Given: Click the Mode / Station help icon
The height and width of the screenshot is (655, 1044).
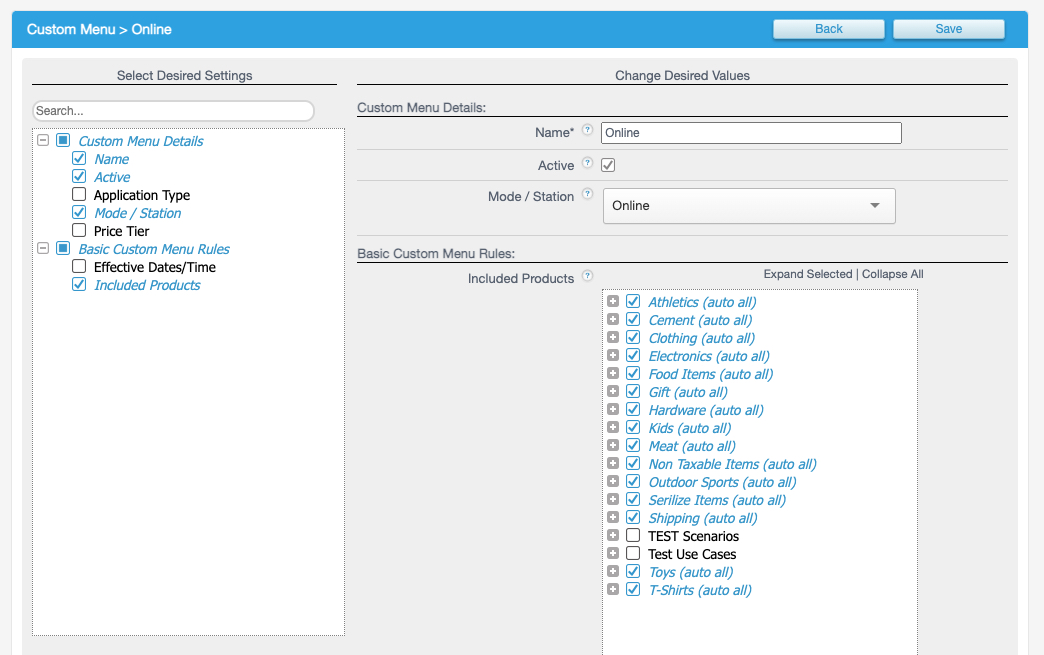Looking at the screenshot, I should [x=587, y=194].
